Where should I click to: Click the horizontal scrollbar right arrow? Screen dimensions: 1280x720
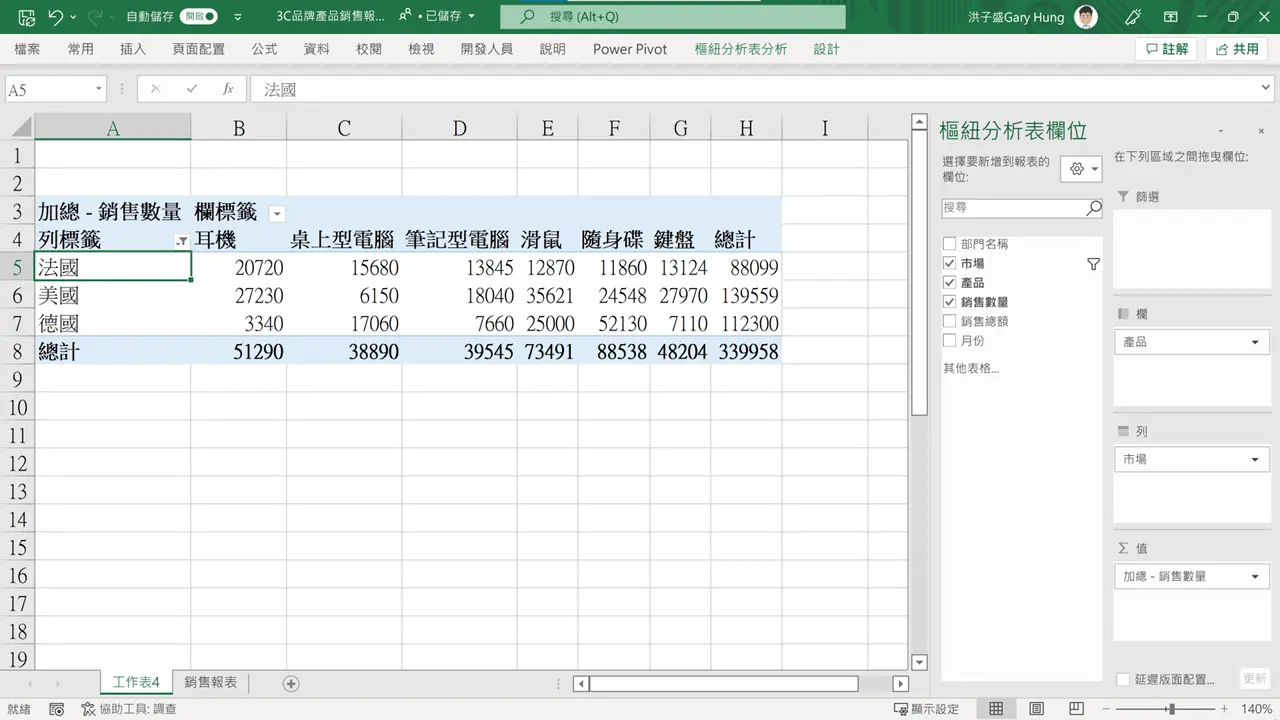coord(900,684)
